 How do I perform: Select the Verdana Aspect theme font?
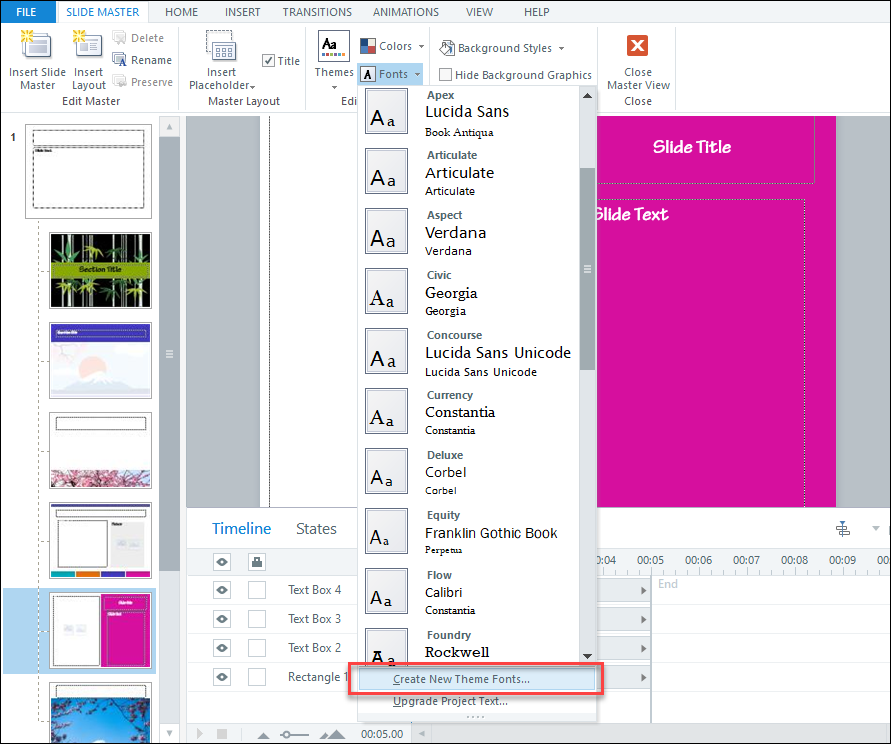pyautogui.click(x=469, y=231)
